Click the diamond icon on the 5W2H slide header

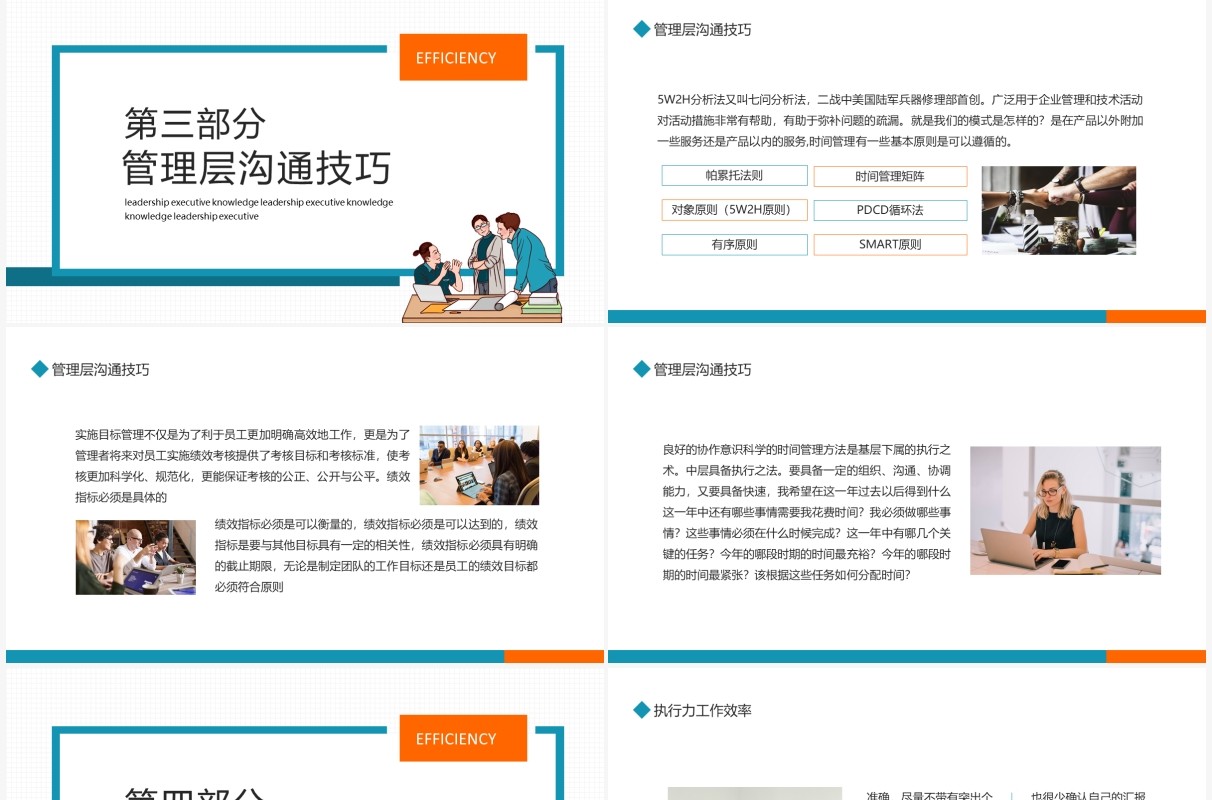642,29
